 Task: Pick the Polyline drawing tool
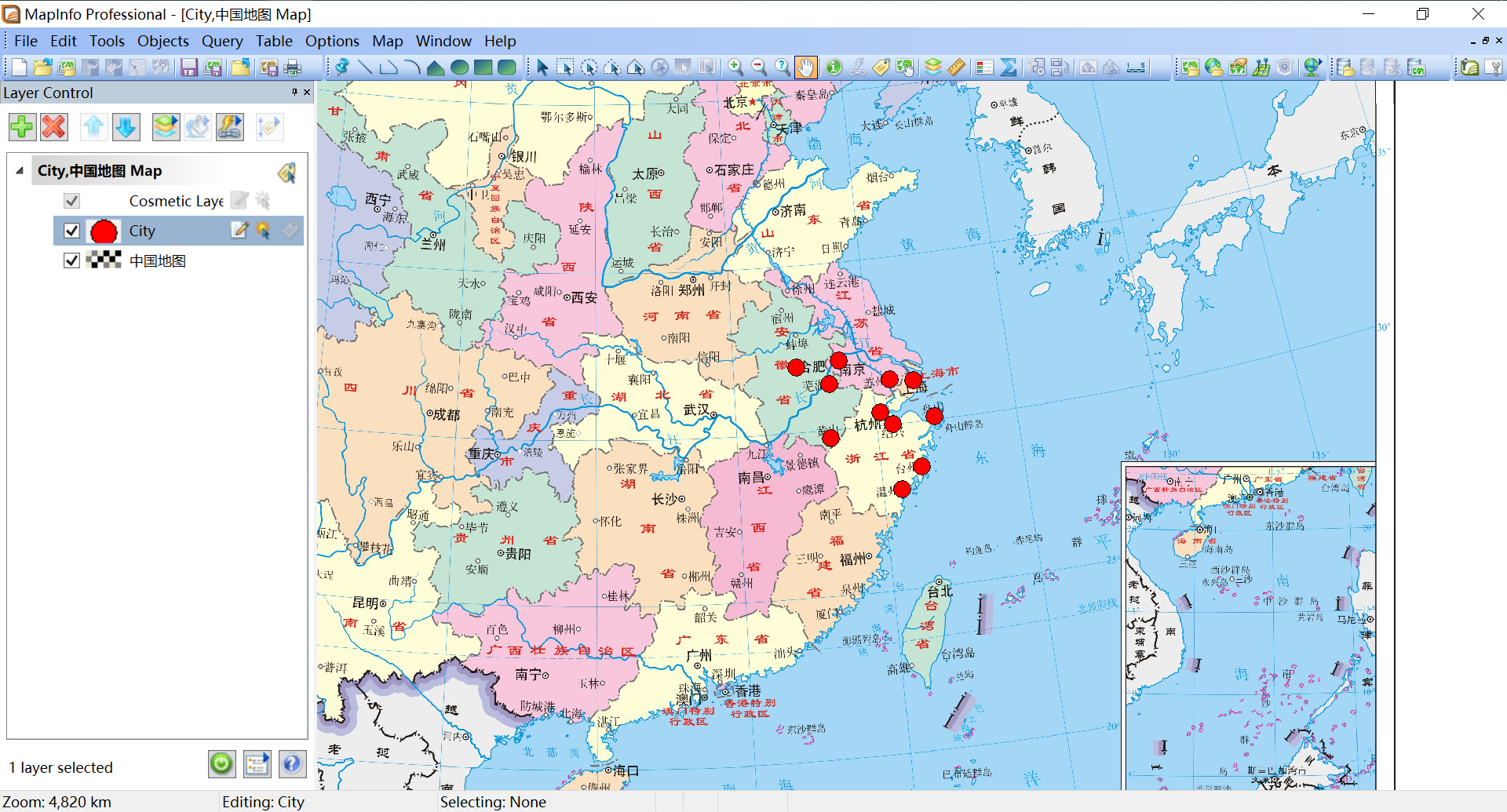tap(389, 67)
